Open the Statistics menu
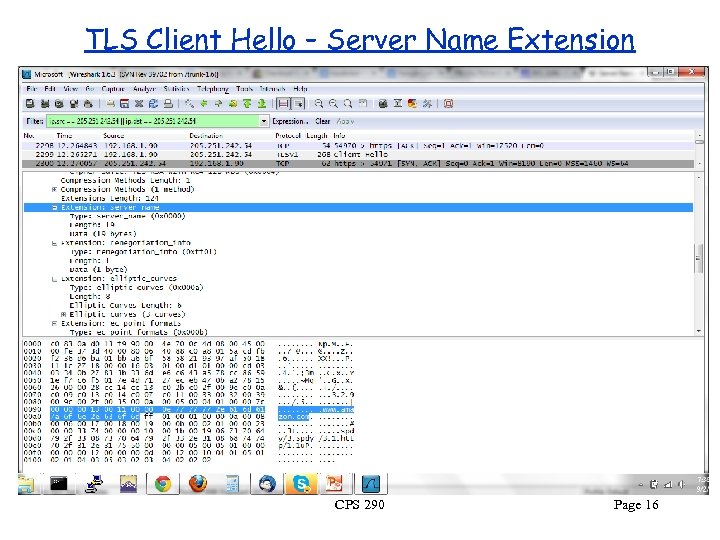 176,89
